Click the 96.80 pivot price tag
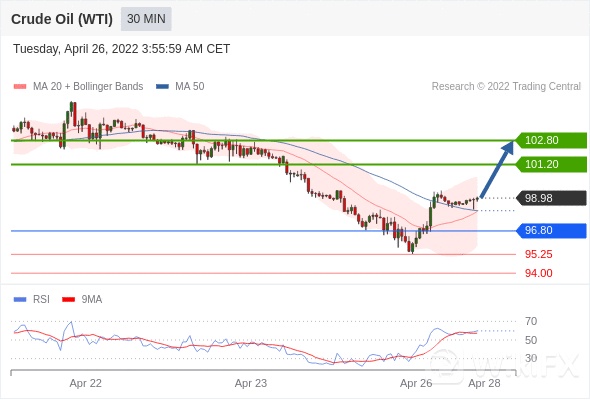 [x=551, y=230]
